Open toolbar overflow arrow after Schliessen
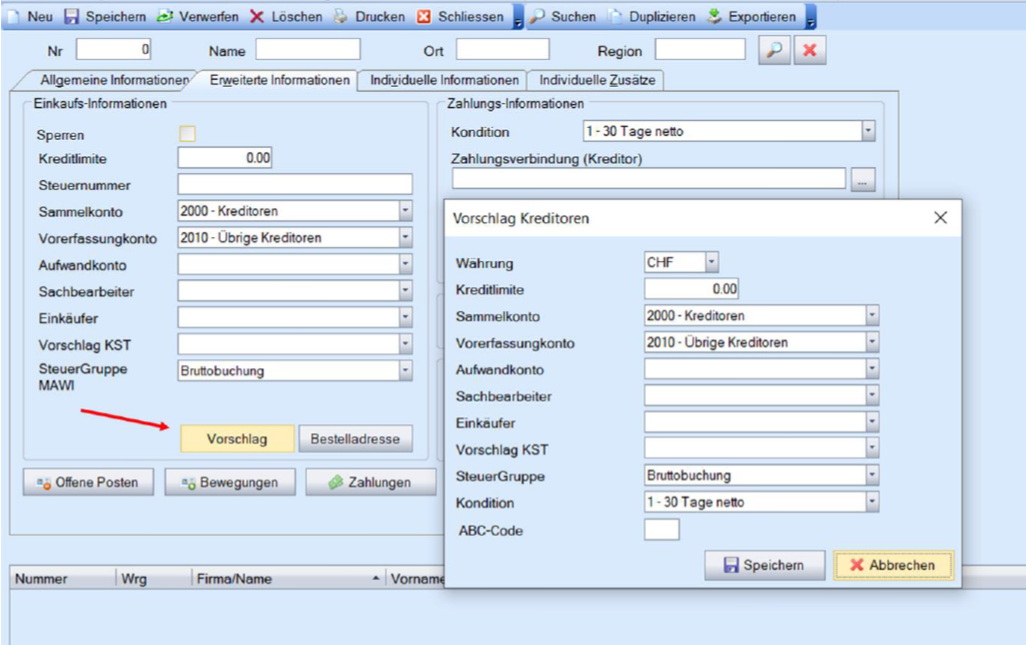Image resolution: width=1026 pixels, height=645 pixels. click(x=518, y=18)
